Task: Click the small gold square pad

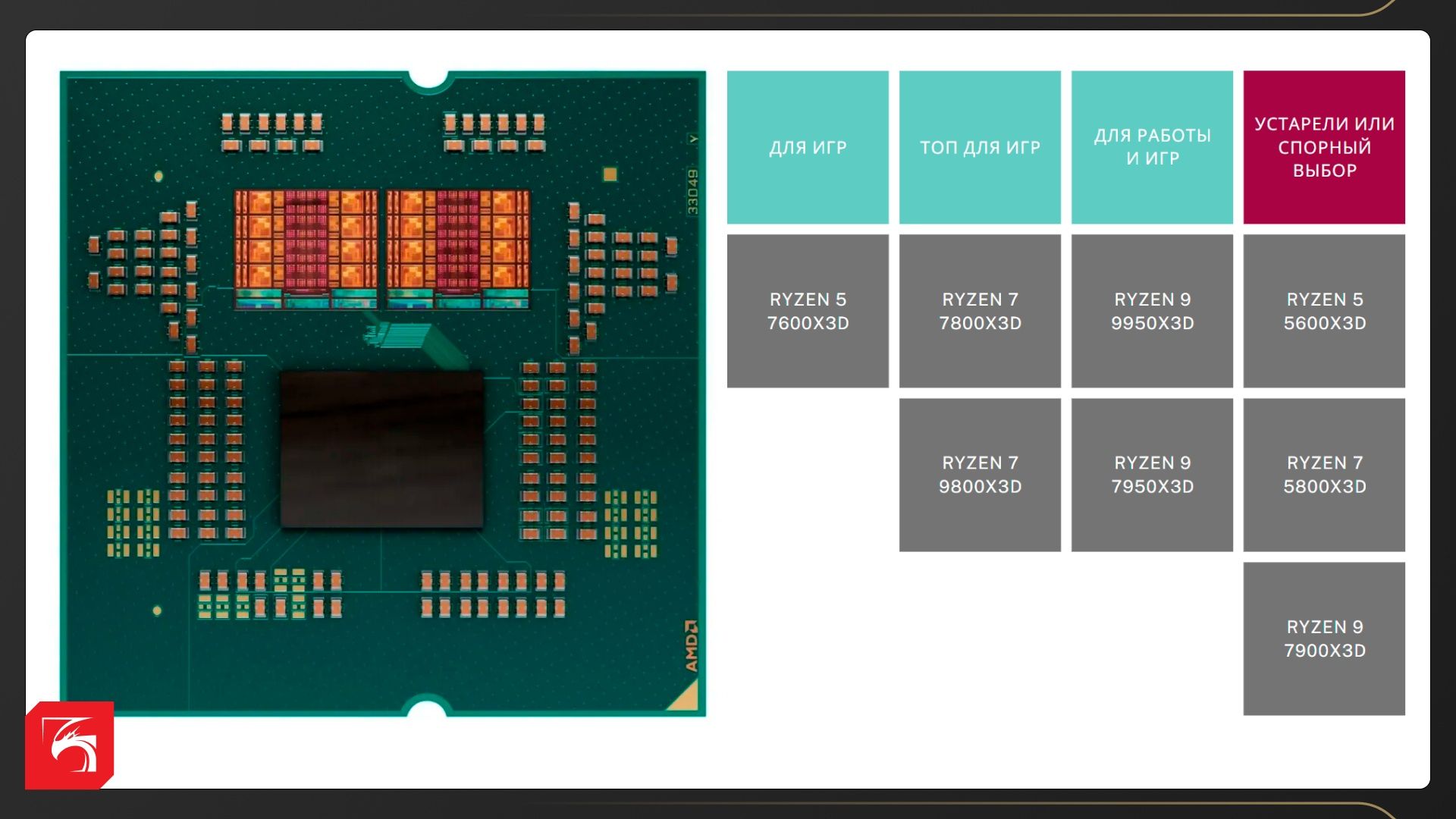Action: tap(610, 174)
